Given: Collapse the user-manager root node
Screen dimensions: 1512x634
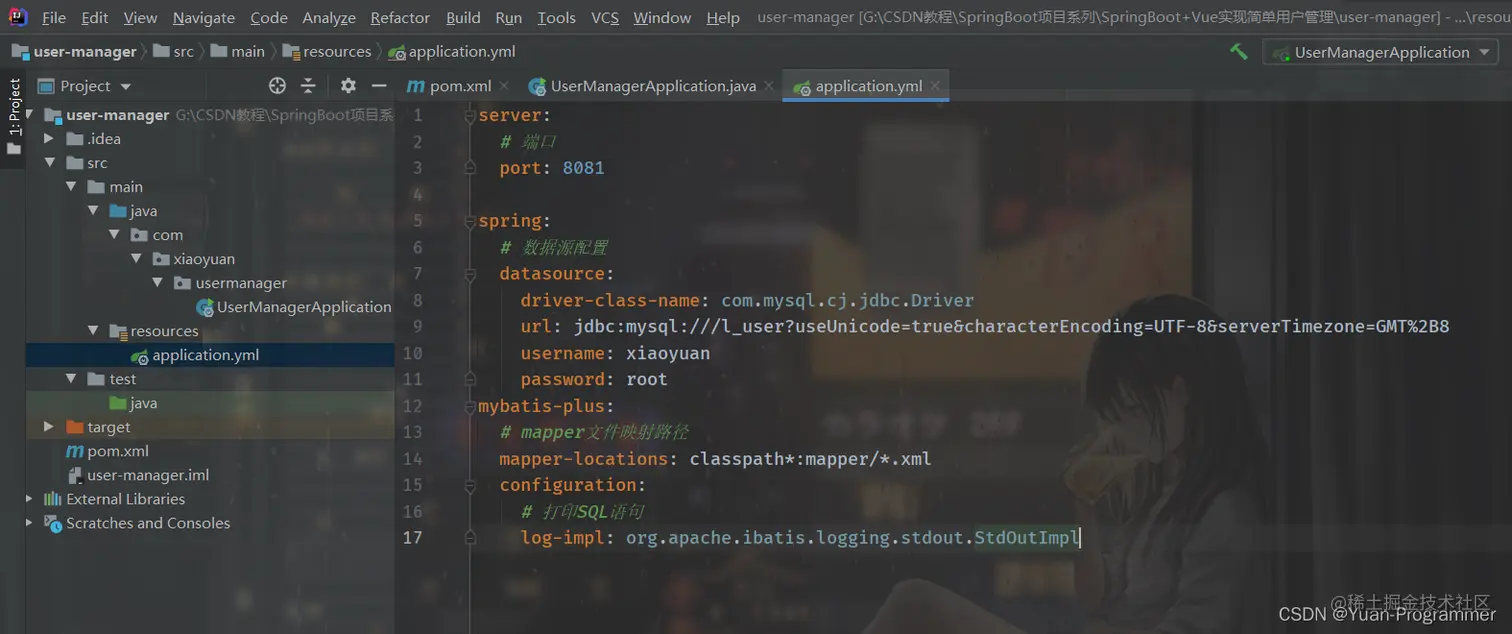Looking at the screenshot, I should (x=29, y=115).
